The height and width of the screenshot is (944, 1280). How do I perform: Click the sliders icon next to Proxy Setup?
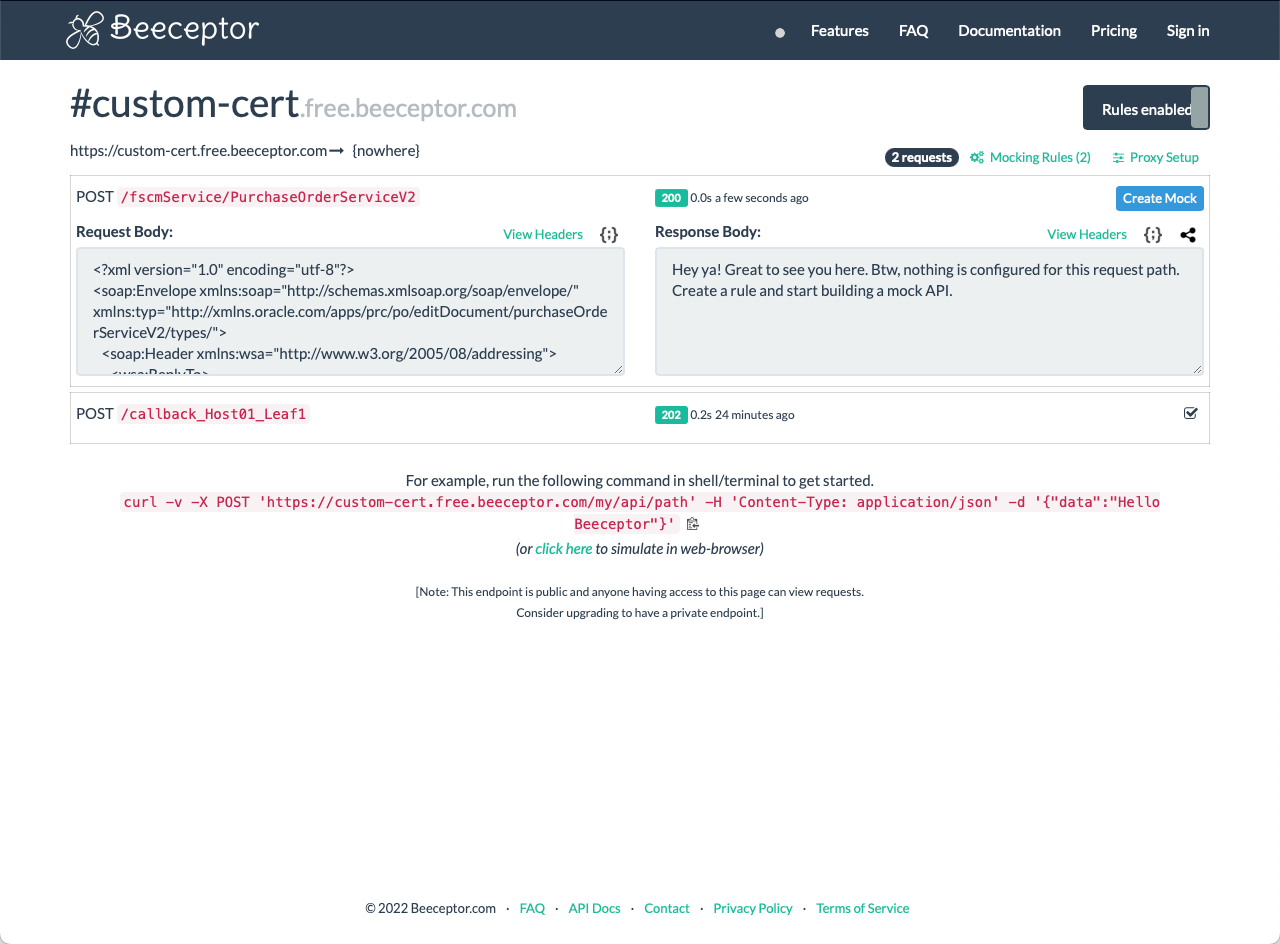coord(1119,157)
